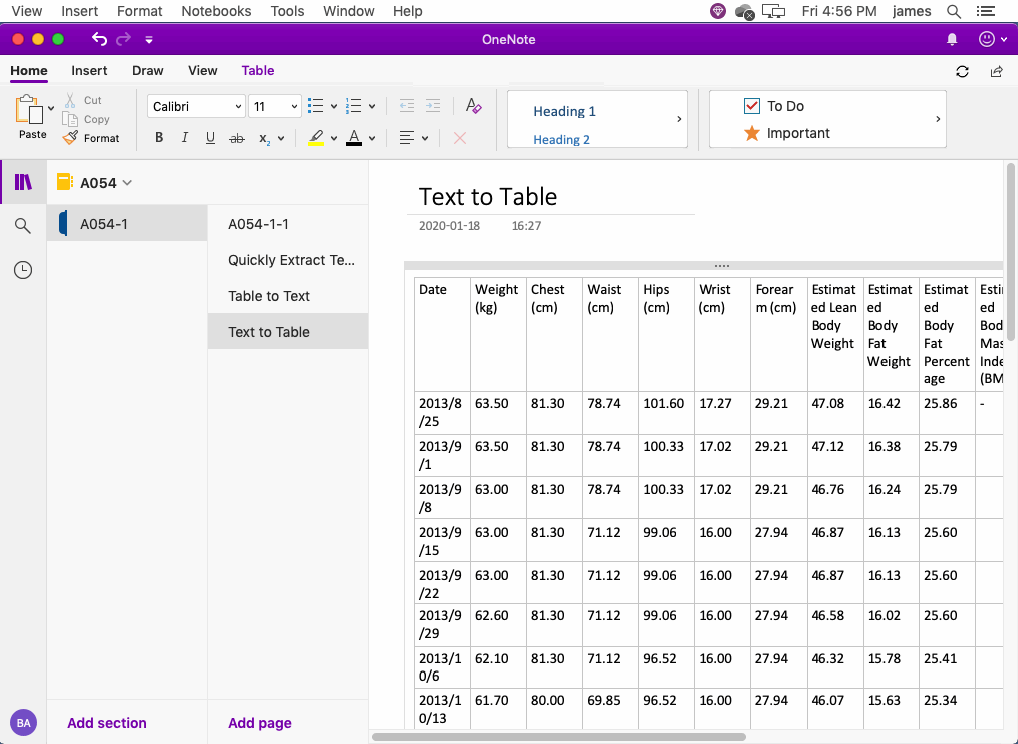
Task: Select the A054-1 section
Action: point(127,224)
